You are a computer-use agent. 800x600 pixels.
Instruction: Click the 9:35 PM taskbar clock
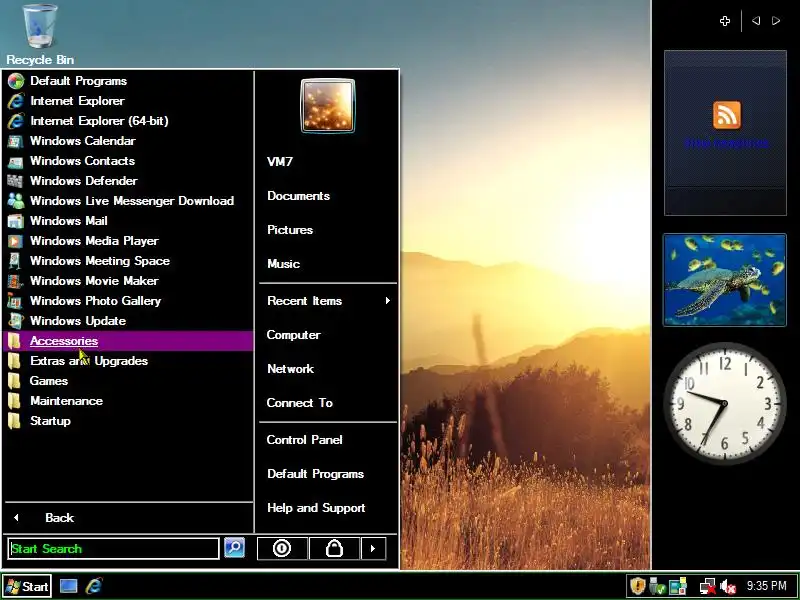767,586
